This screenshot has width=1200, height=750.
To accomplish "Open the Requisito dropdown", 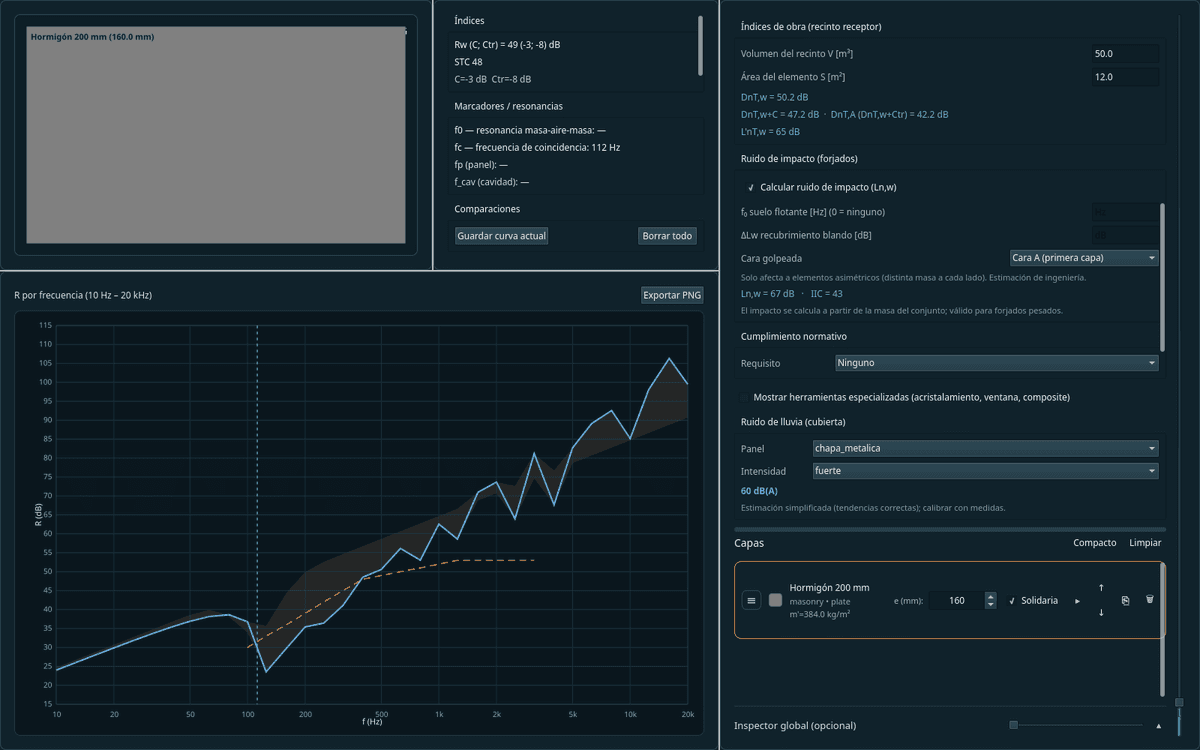I will 997,363.
